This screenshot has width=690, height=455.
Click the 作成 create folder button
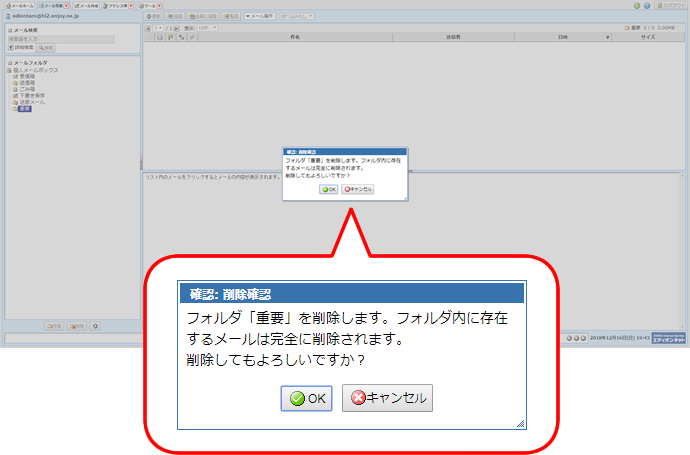pos(54,326)
